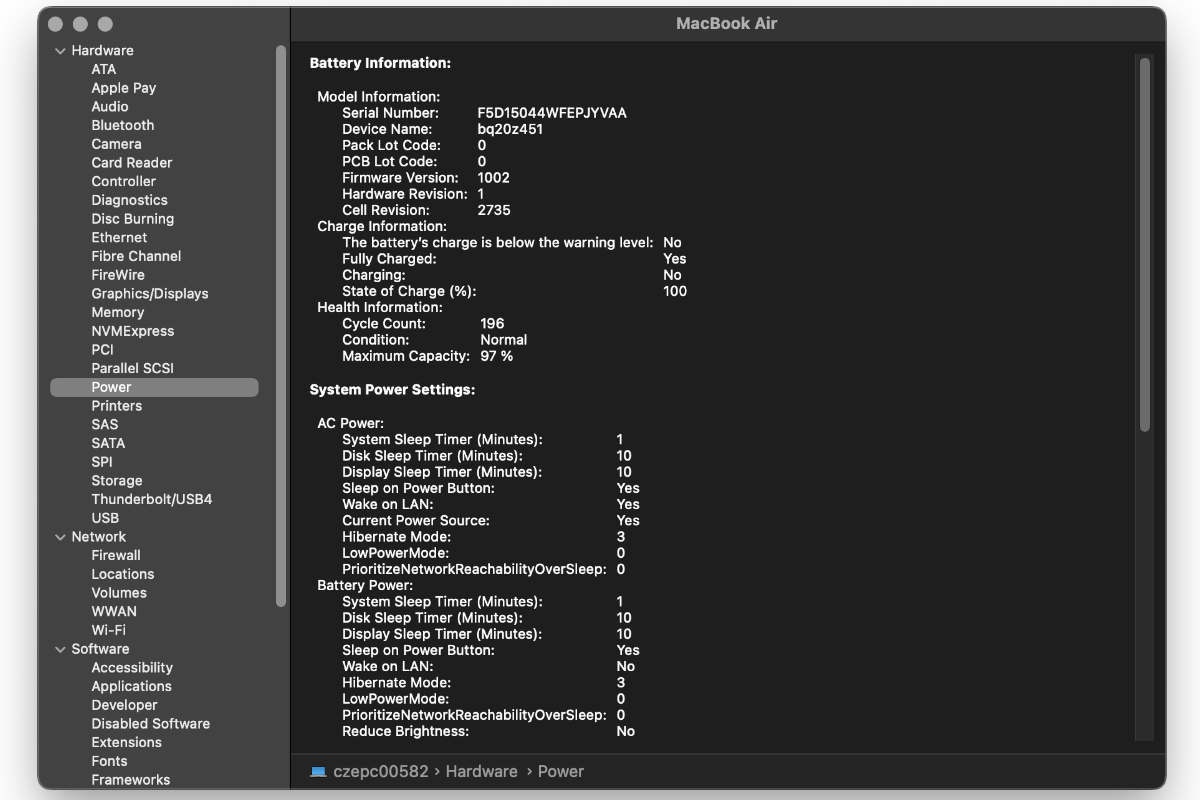The image size is (1200, 800).
Task: Select Disabled Software in sidebar
Action: click(x=151, y=724)
